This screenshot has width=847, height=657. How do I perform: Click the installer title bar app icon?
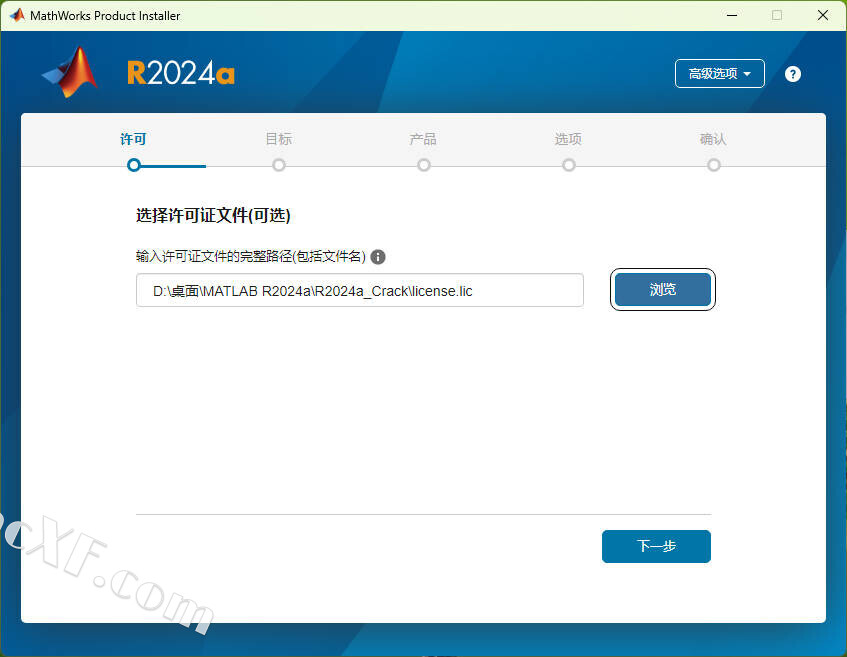[x=17, y=15]
